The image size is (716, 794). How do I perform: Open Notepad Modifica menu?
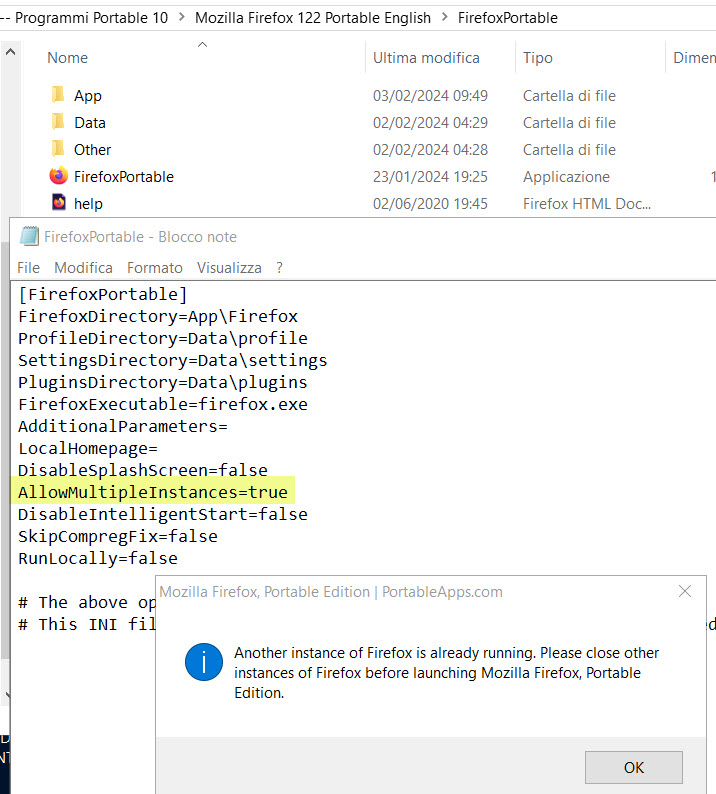click(84, 267)
